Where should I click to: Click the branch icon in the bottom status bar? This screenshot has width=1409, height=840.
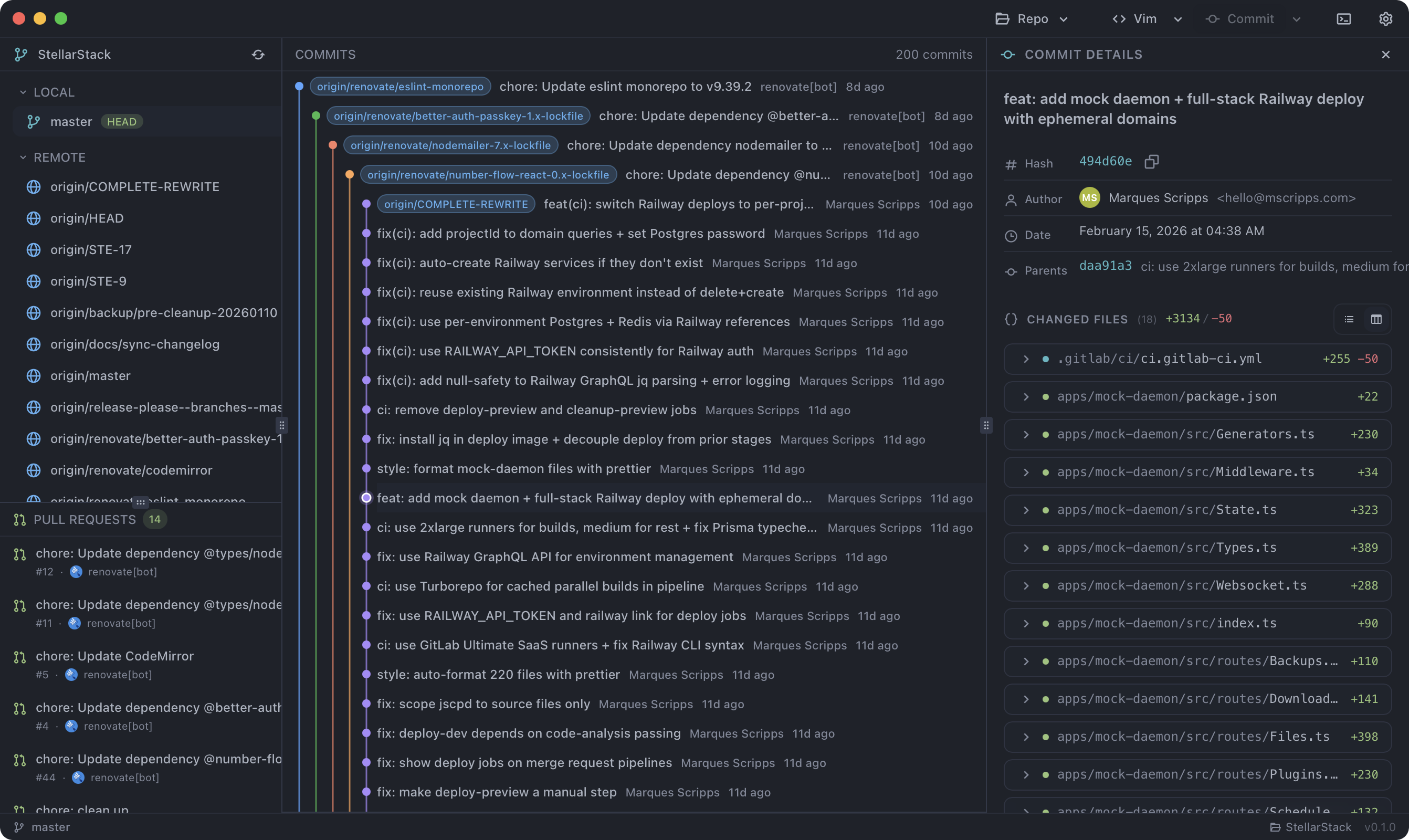[19, 827]
